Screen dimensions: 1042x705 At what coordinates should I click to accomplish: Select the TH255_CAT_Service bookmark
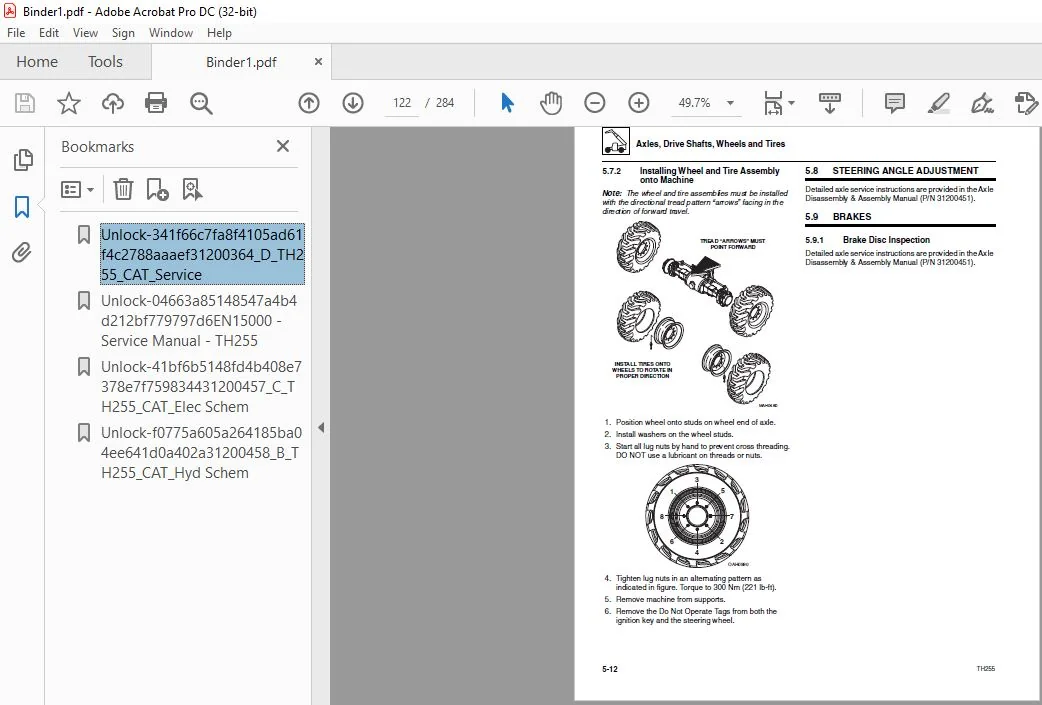click(x=202, y=254)
